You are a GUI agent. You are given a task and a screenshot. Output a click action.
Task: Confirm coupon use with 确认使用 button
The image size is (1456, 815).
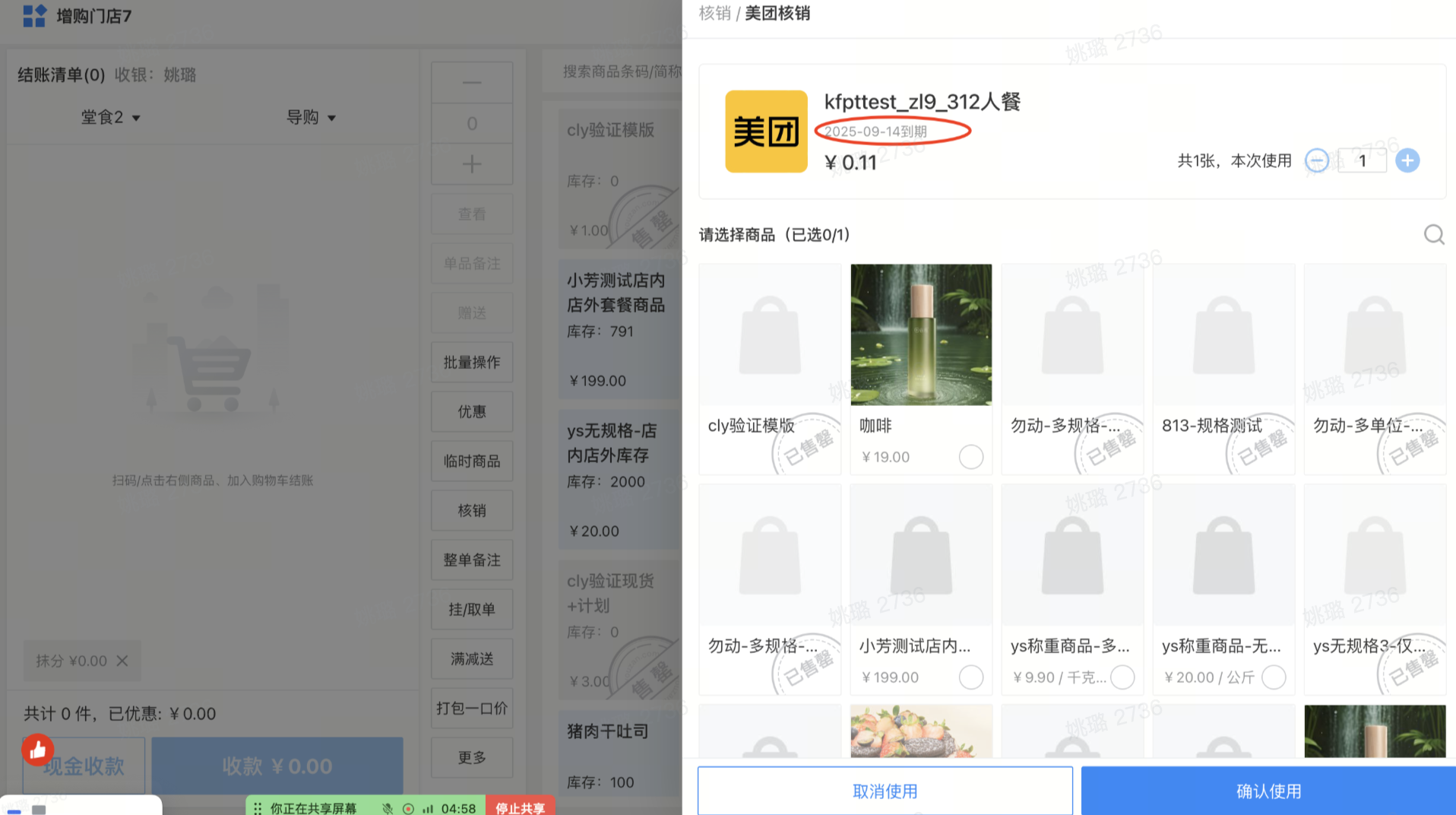coord(1267,791)
